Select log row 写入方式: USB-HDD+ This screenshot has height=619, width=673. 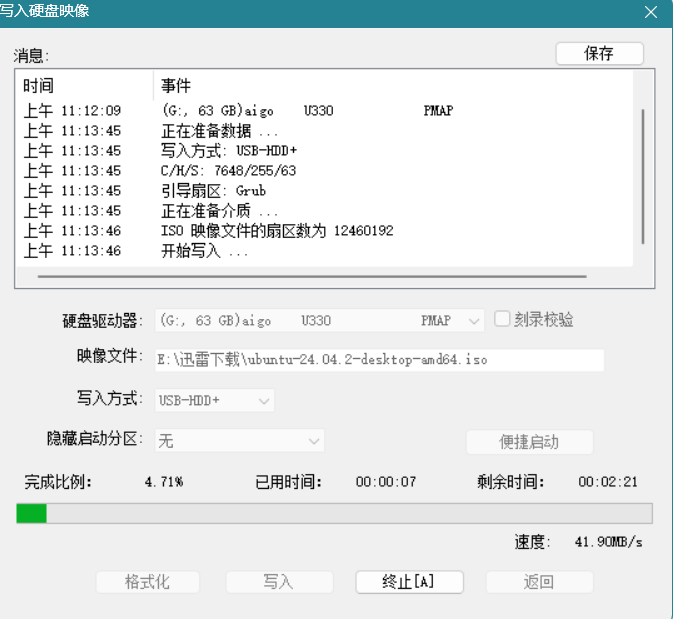pyautogui.click(x=324, y=151)
